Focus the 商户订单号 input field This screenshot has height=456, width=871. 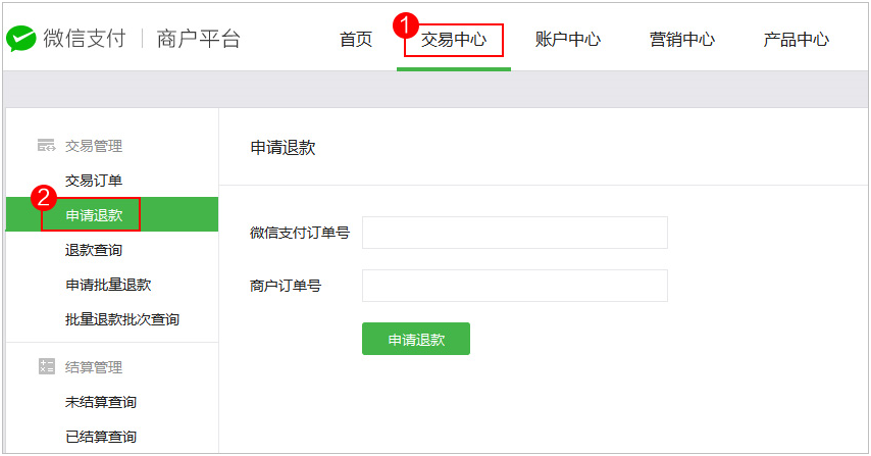click(514, 286)
